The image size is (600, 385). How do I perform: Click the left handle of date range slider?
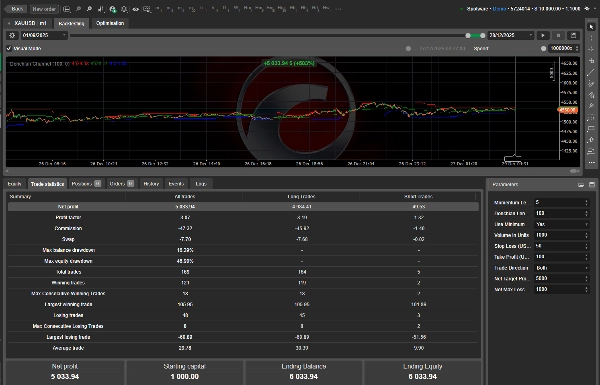point(468,35)
